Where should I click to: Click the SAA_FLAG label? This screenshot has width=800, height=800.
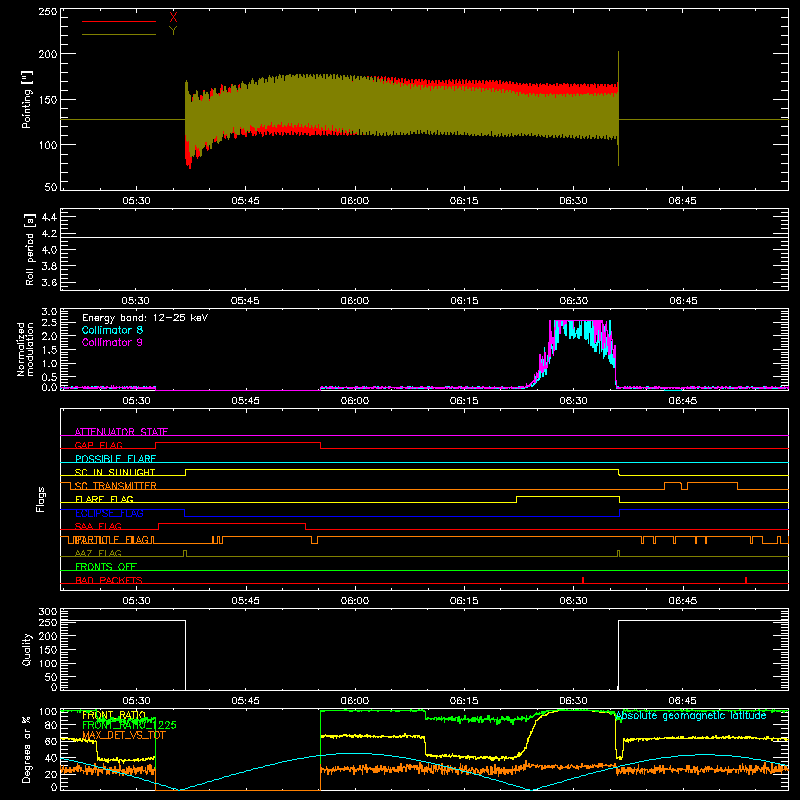98,526
